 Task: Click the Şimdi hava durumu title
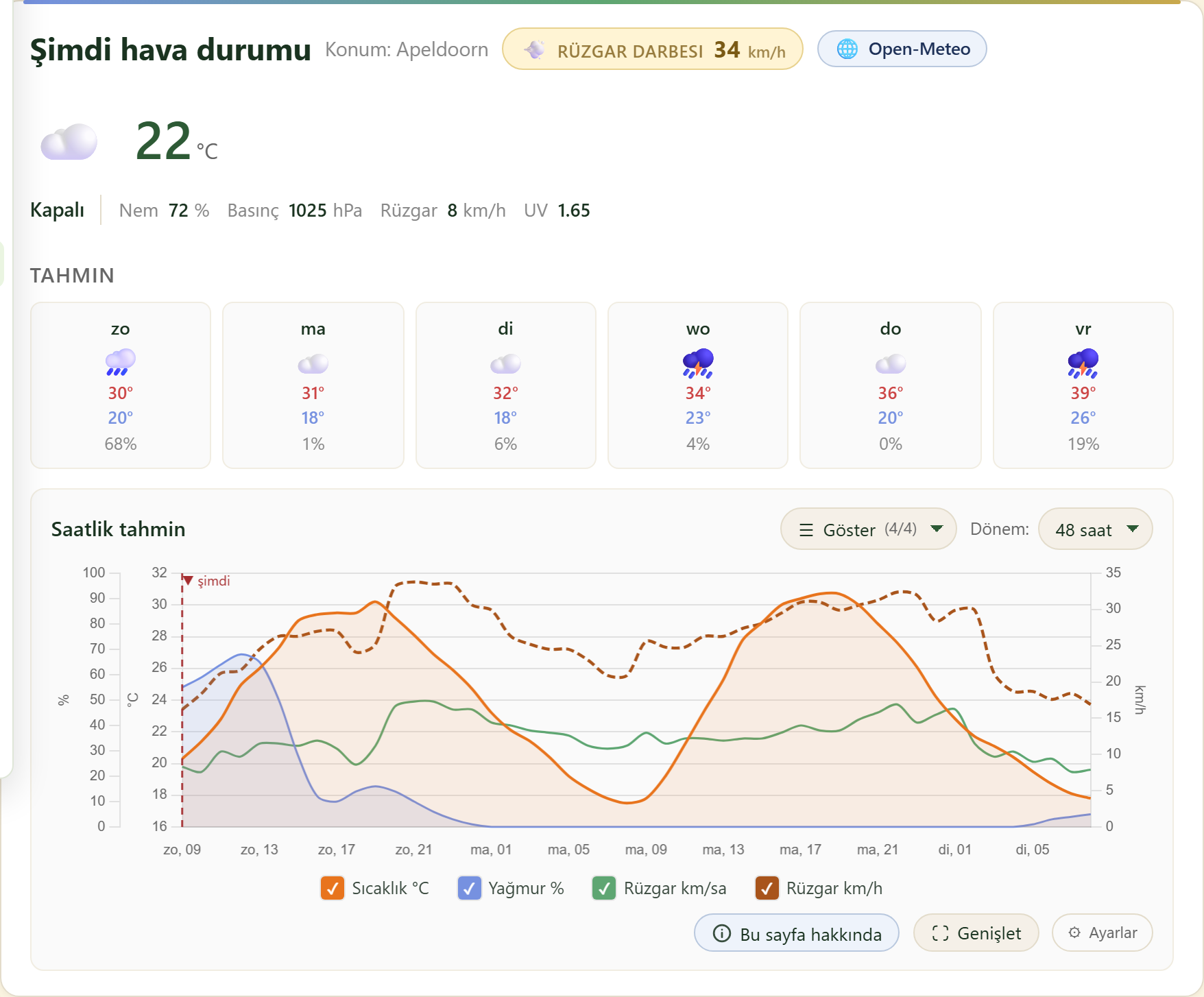[171, 49]
